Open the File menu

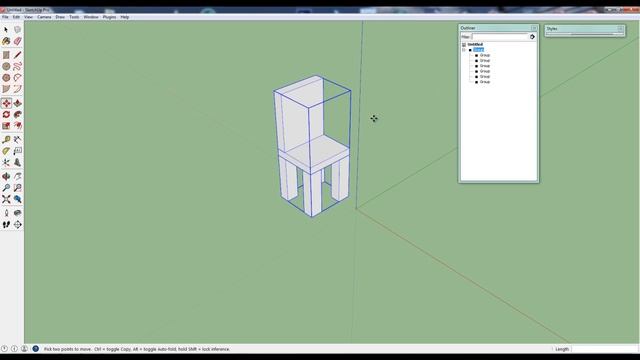pyautogui.click(x=5, y=17)
